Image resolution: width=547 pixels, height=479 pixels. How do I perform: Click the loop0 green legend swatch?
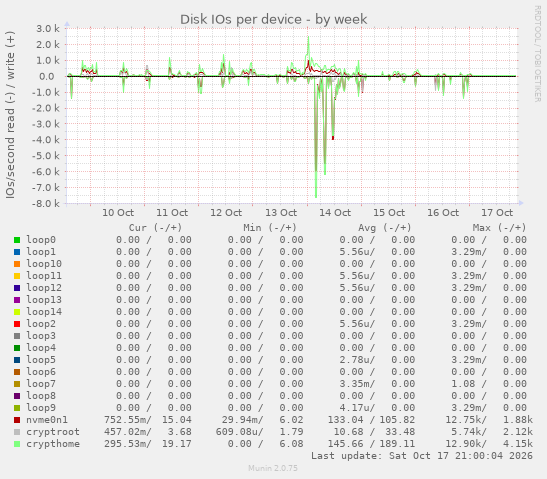tap(17, 240)
